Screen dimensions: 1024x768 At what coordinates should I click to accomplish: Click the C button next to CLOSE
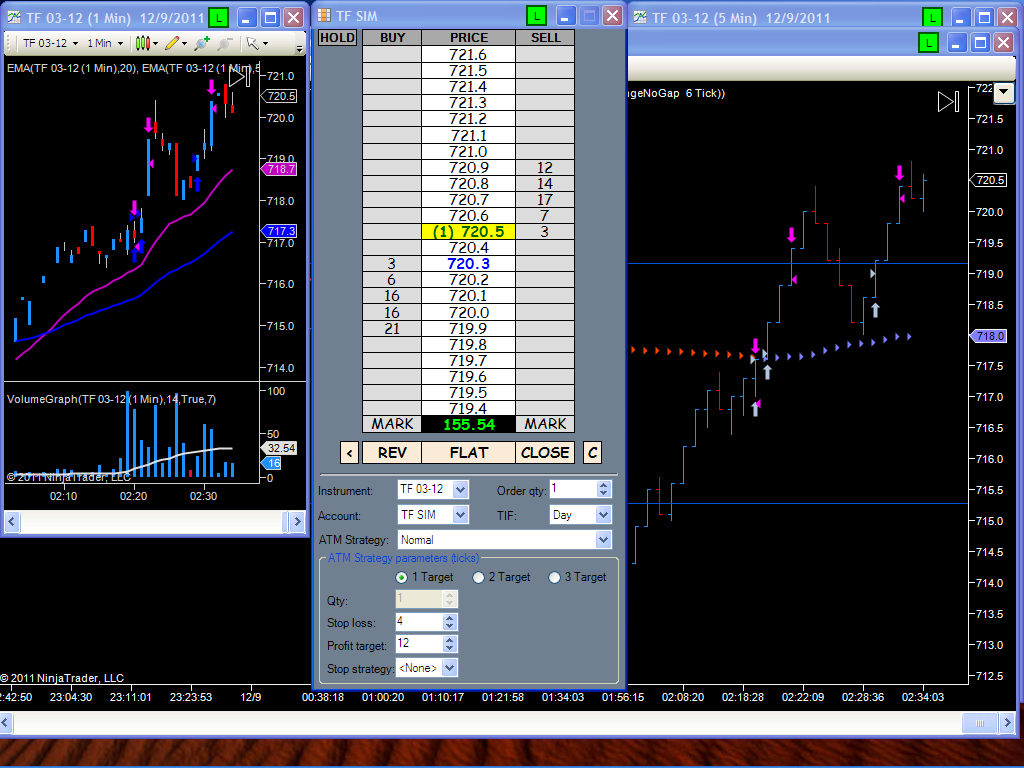pyautogui.click(x=592, y=453)
